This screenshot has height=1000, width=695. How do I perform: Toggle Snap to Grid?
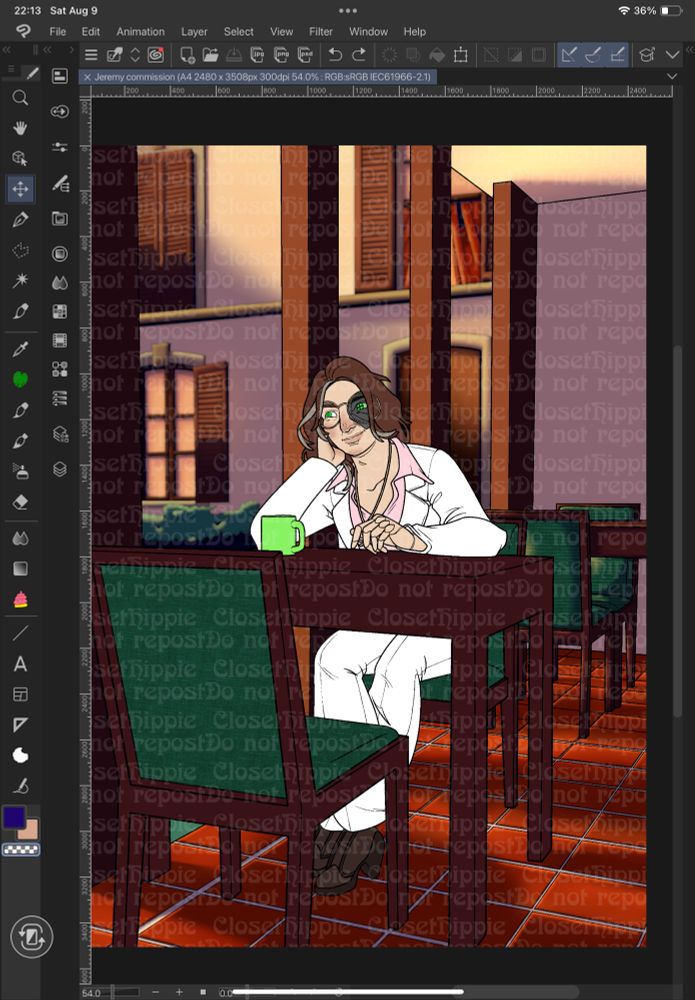click(x=617, y=55)
